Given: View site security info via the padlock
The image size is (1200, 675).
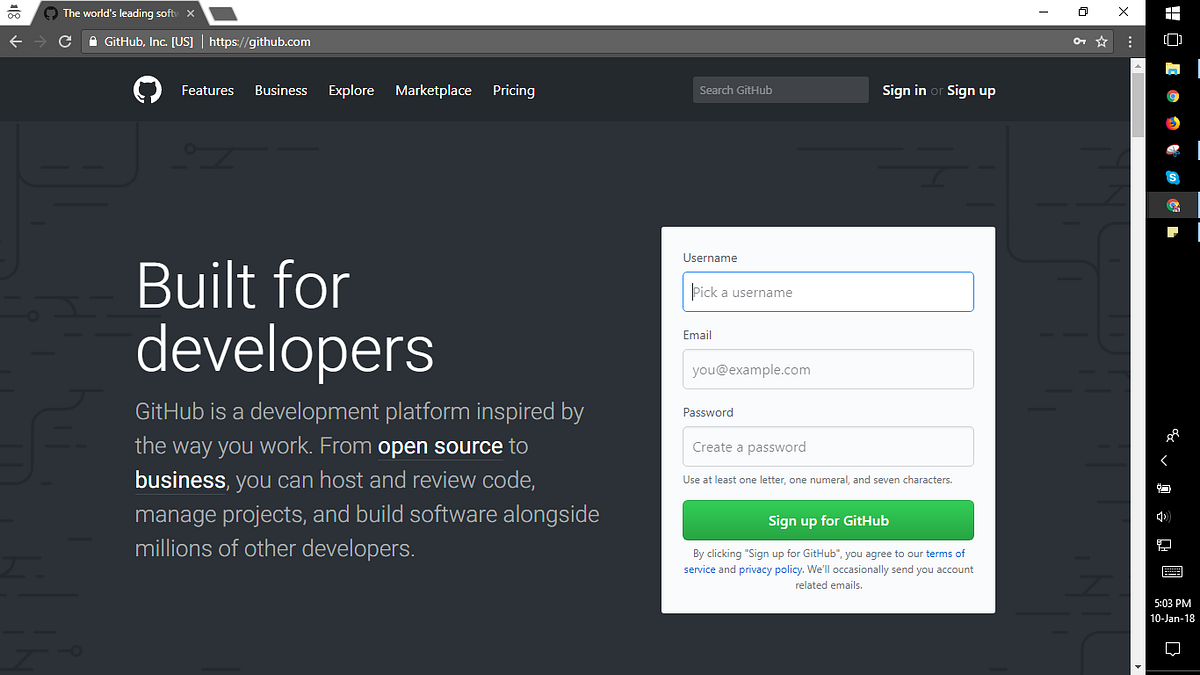Looking at the screenshot, I should click(x=91, y=41).
